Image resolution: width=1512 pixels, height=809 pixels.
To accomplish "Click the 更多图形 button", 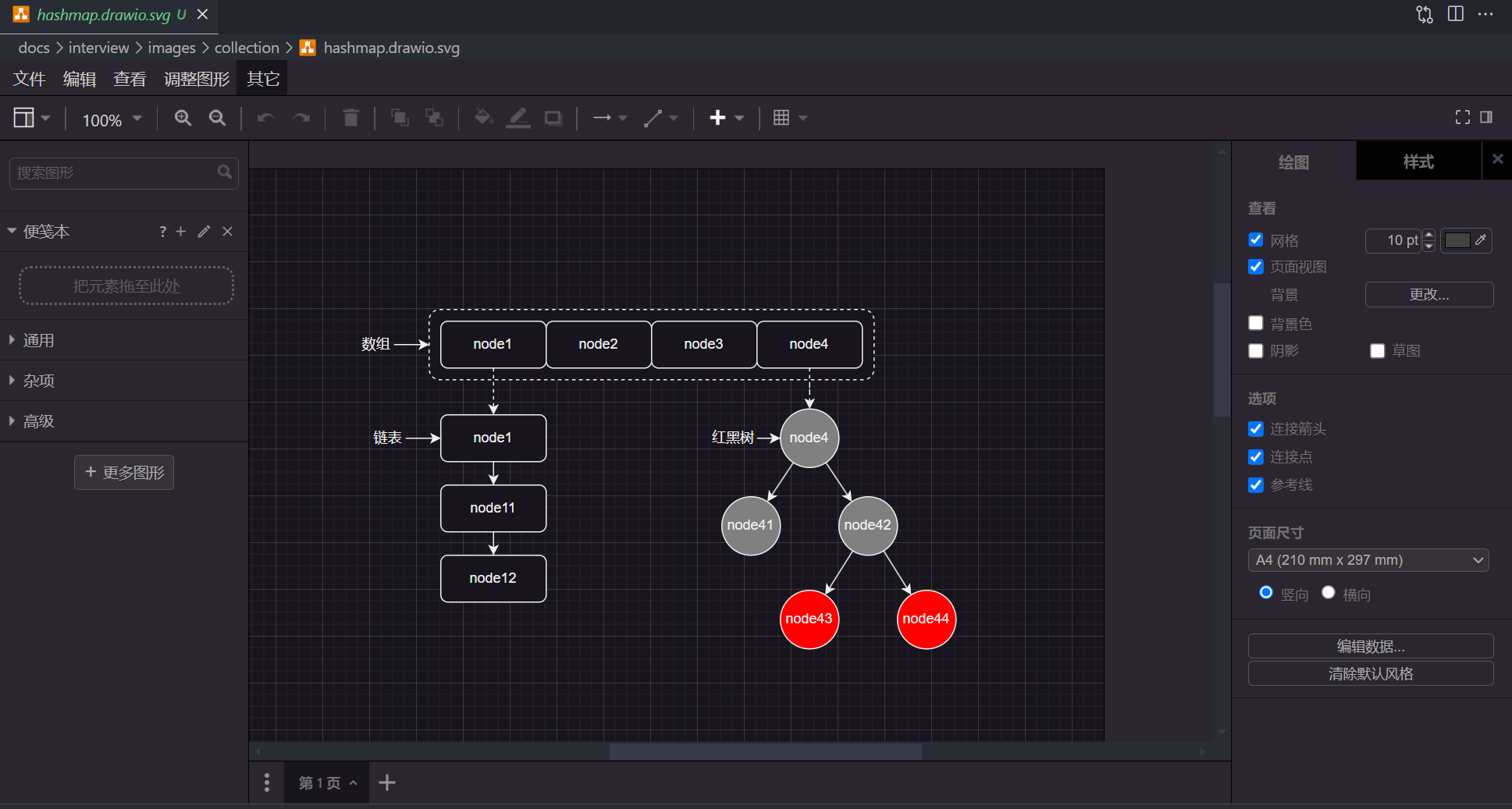I will (123, 472).
